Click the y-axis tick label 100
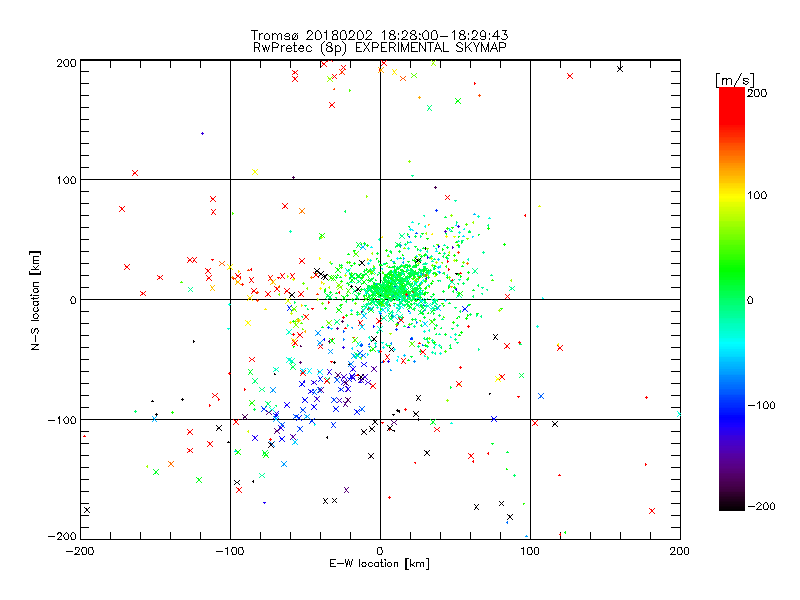Screen dimensions: 800x600 pyautogui.click(x=66, y=180)
